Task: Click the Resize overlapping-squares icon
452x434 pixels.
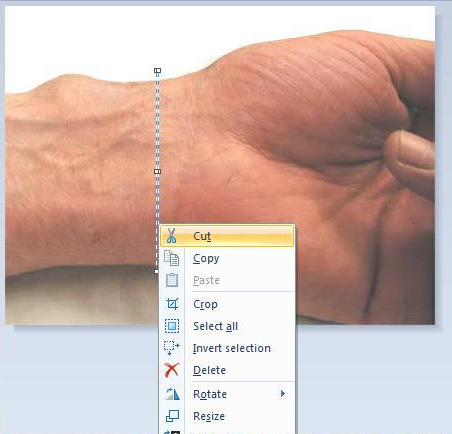Action: click(x=172, y=416)
